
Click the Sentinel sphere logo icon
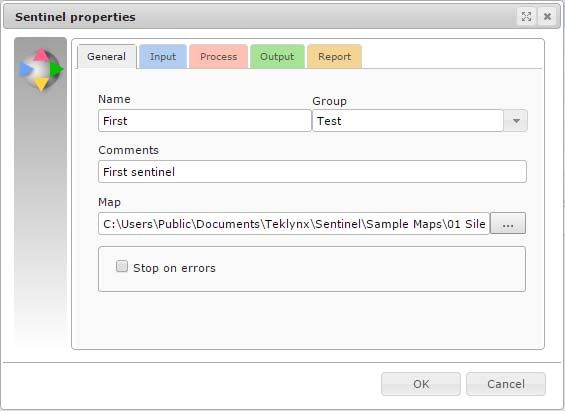41,69
